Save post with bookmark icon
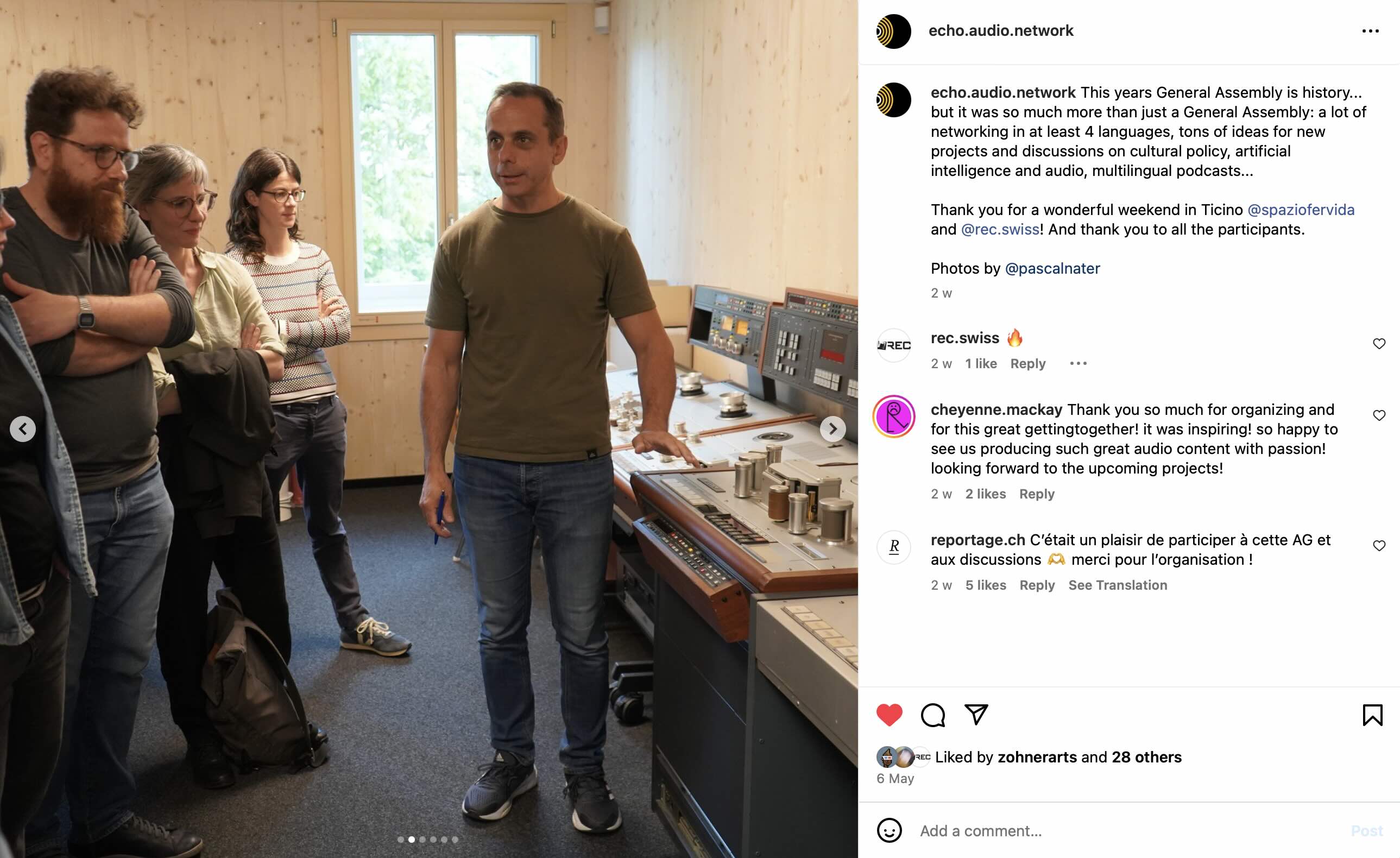This screenshot has height=858, width=1400. click(x=1372, y=715)
